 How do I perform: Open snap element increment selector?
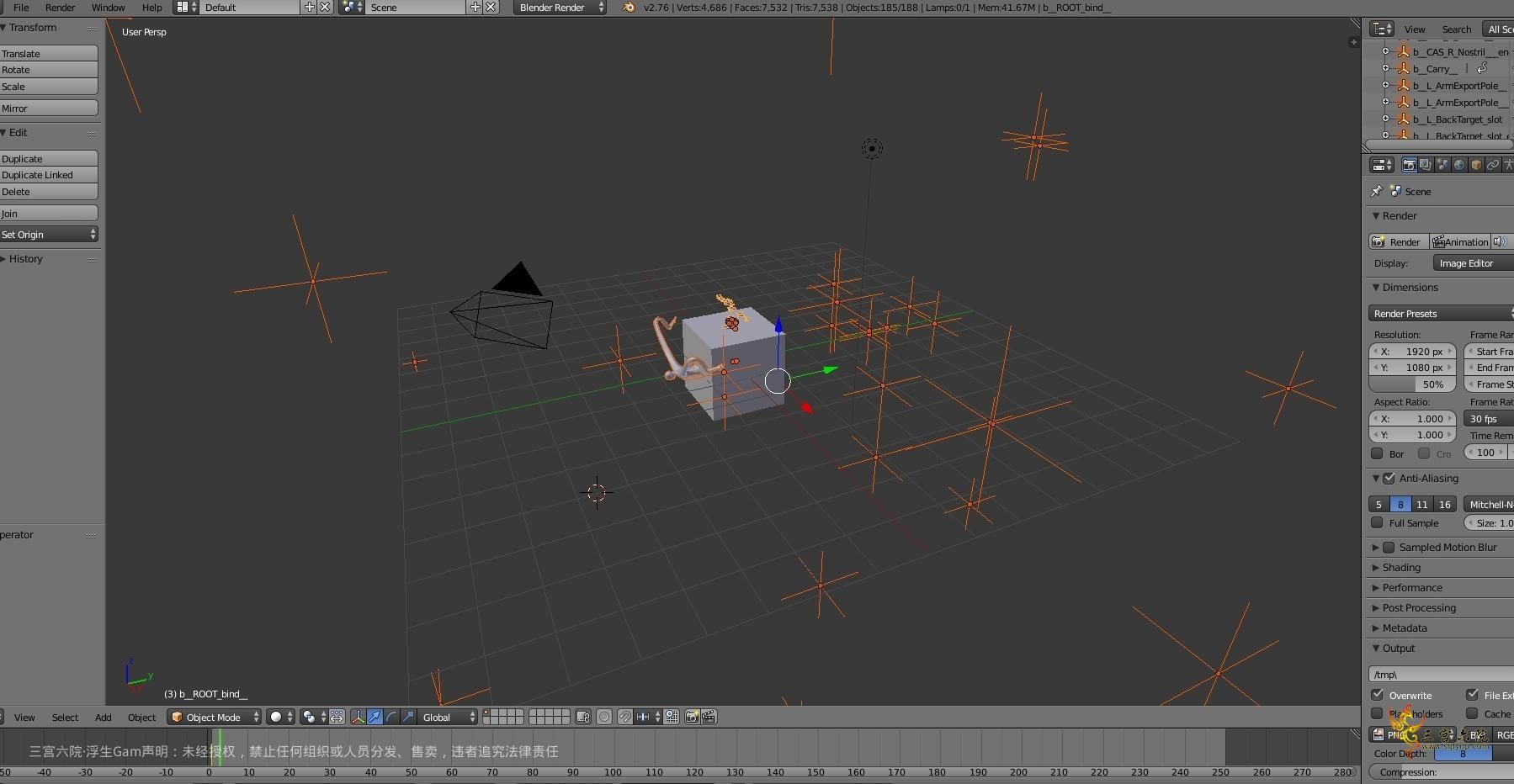tap(648, 717)
